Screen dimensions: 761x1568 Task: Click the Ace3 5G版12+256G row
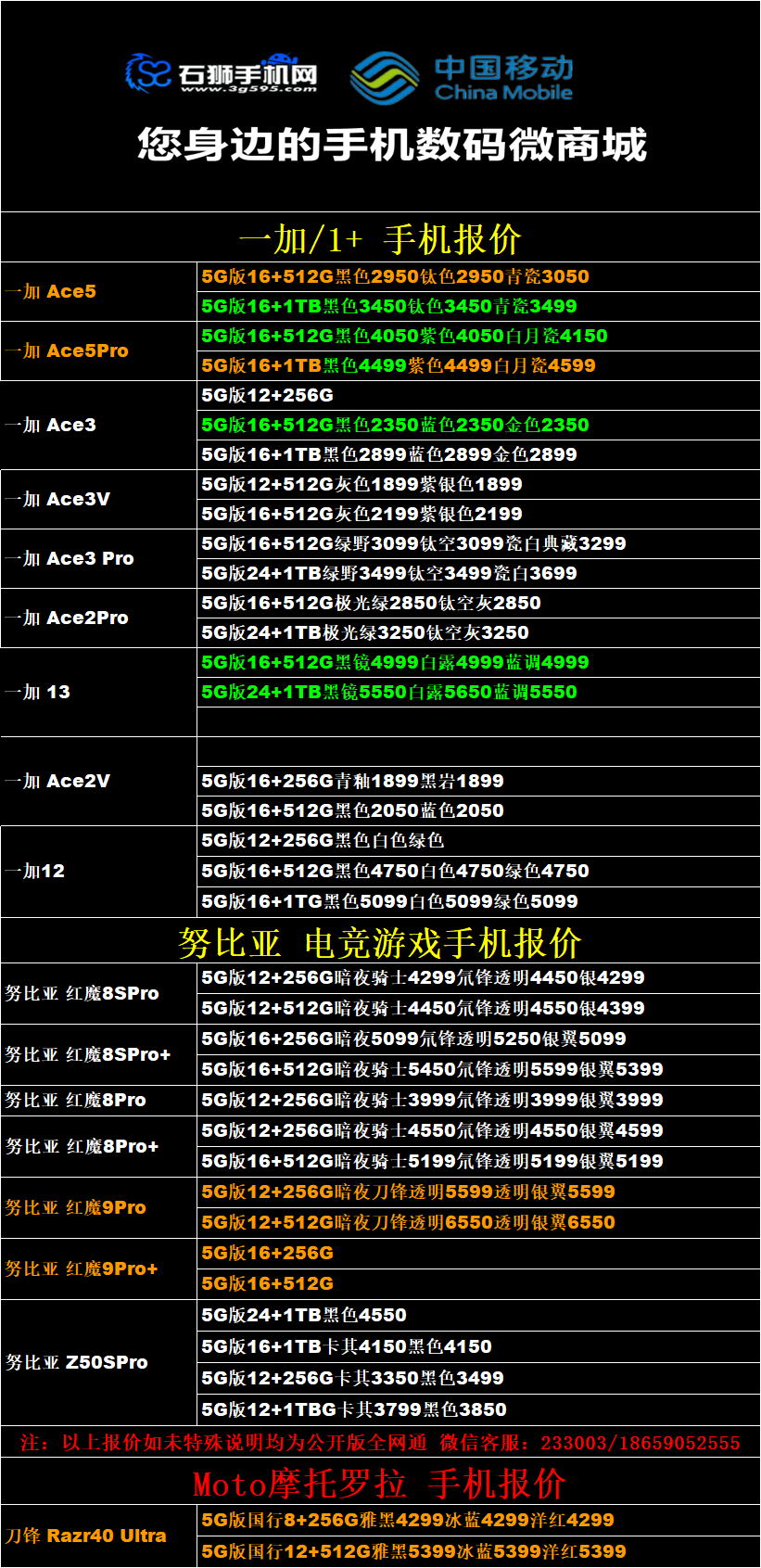pos(478,395)
